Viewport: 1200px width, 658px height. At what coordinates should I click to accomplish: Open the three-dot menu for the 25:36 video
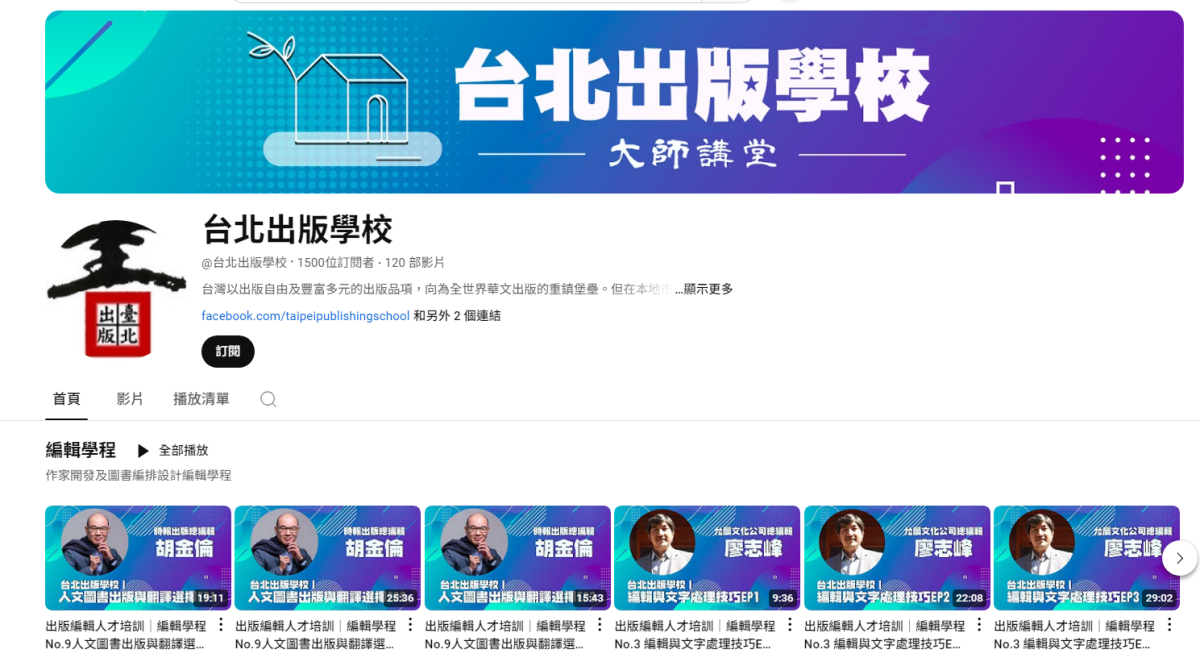tap(410, 625)
